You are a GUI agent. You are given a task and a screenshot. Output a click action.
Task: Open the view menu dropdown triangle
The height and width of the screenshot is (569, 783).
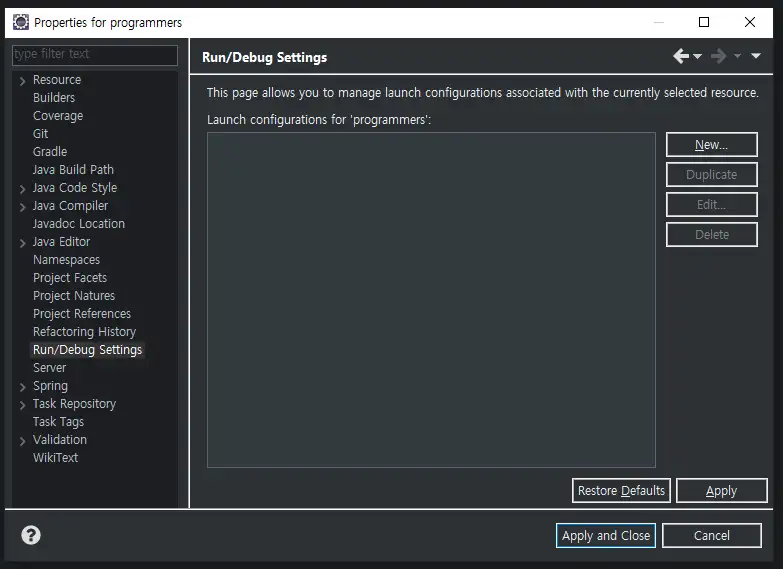756,56
